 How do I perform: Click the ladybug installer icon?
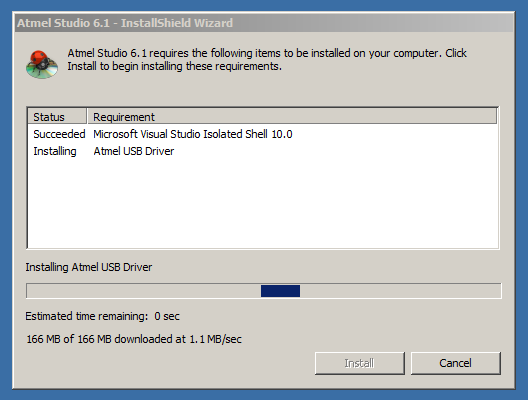42,64
